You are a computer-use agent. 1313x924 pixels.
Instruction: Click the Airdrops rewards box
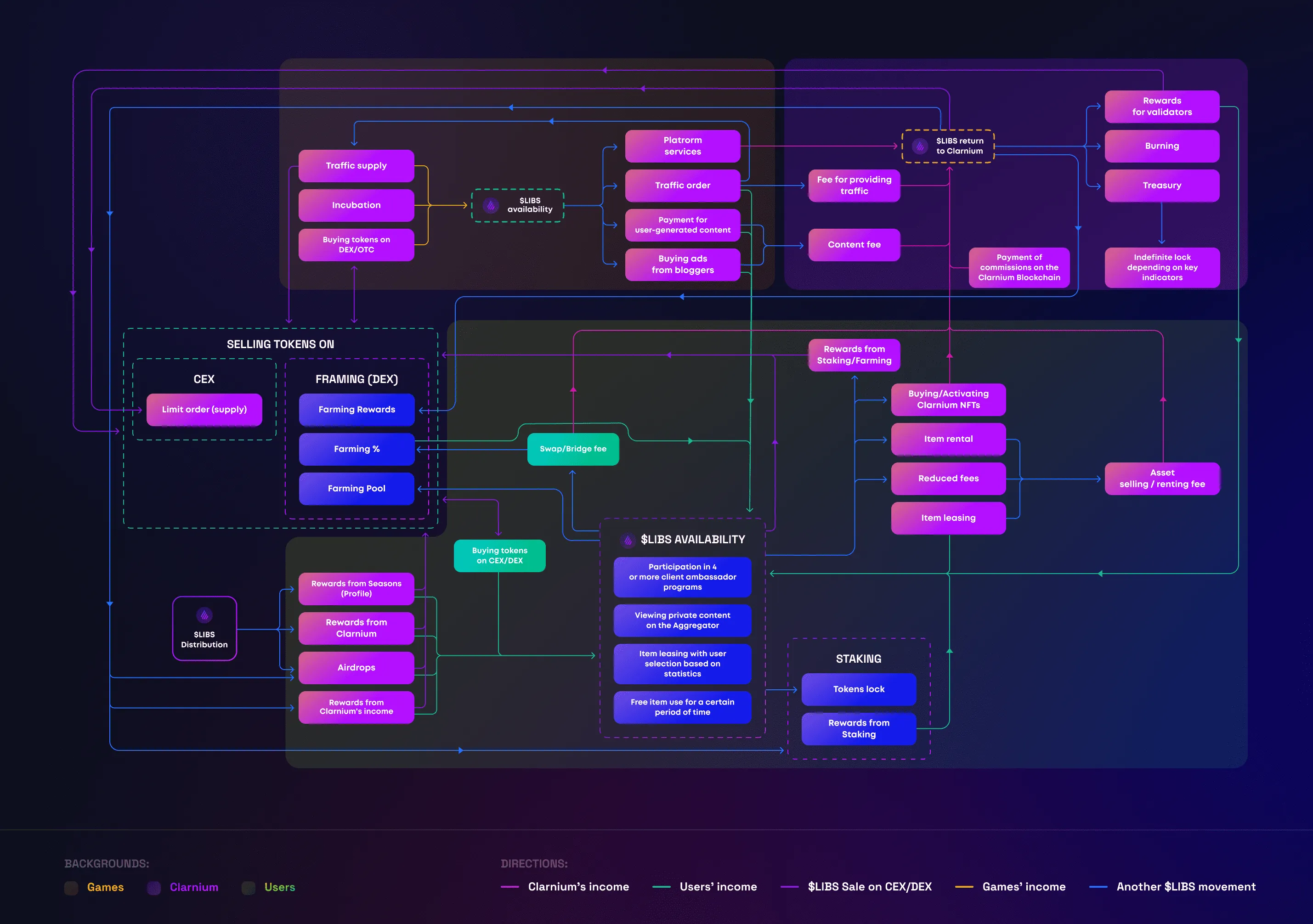[x=356, y=667]
